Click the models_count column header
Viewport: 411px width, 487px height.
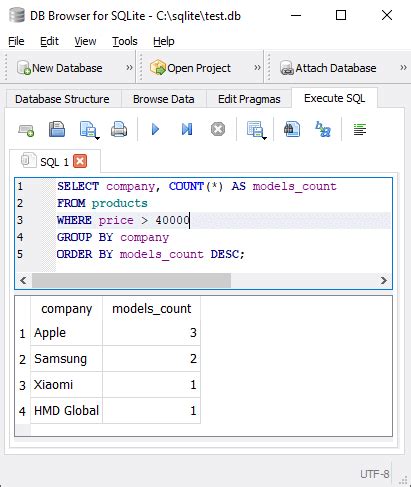click(151, 309)
